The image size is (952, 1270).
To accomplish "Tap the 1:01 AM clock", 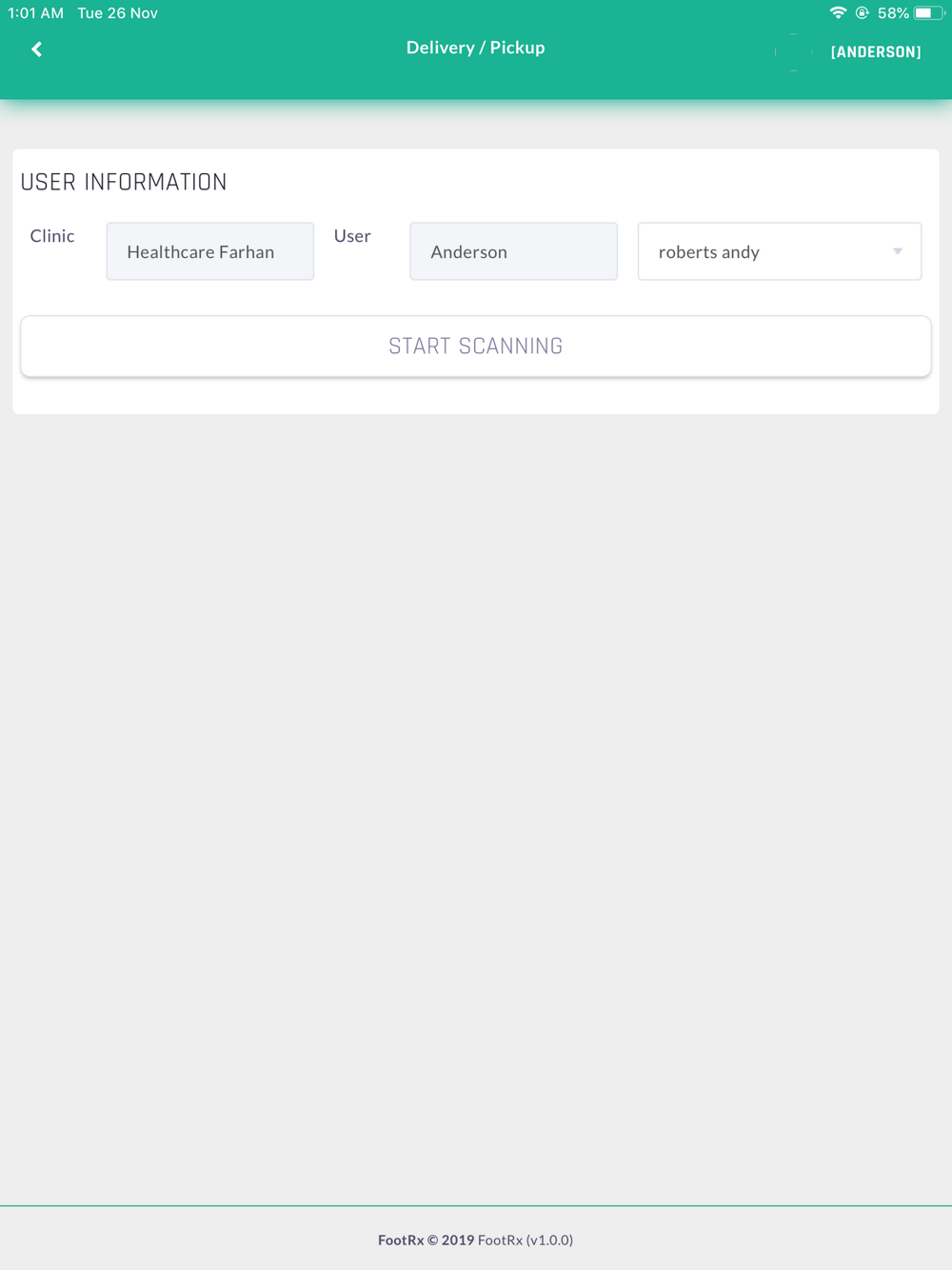I will coord(36,13).
